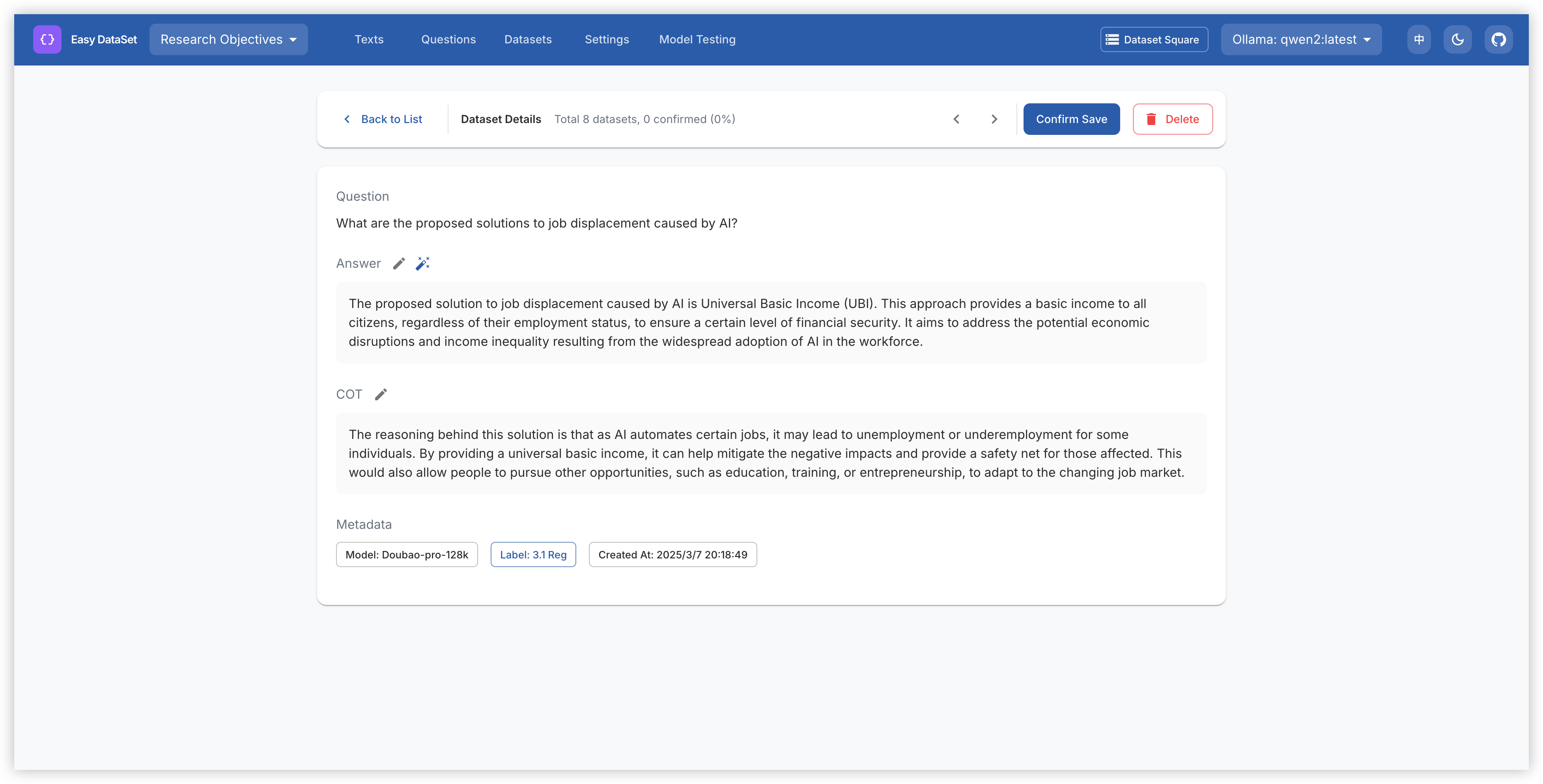Open the GitHub repository icon
The width and height of the screenshot is (1543, 784).
(1498, 39)
